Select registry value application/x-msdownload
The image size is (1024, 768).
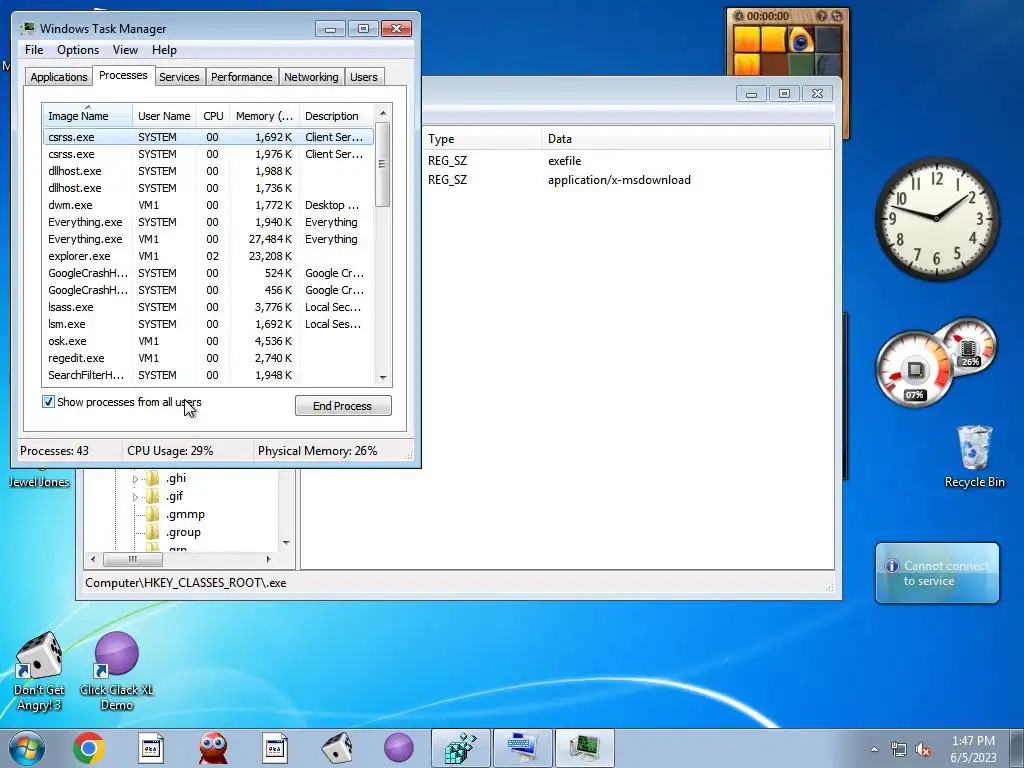tap(618, 180)
